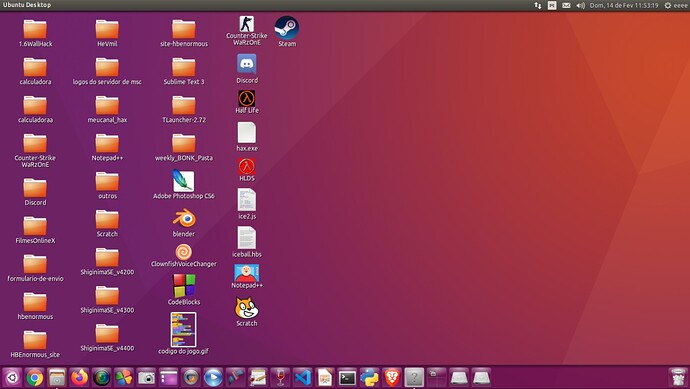Image resolution: width=690 pixels, height=389 pixels.
Task: Open the Files manager in the dock
Action: click(57, 378)
